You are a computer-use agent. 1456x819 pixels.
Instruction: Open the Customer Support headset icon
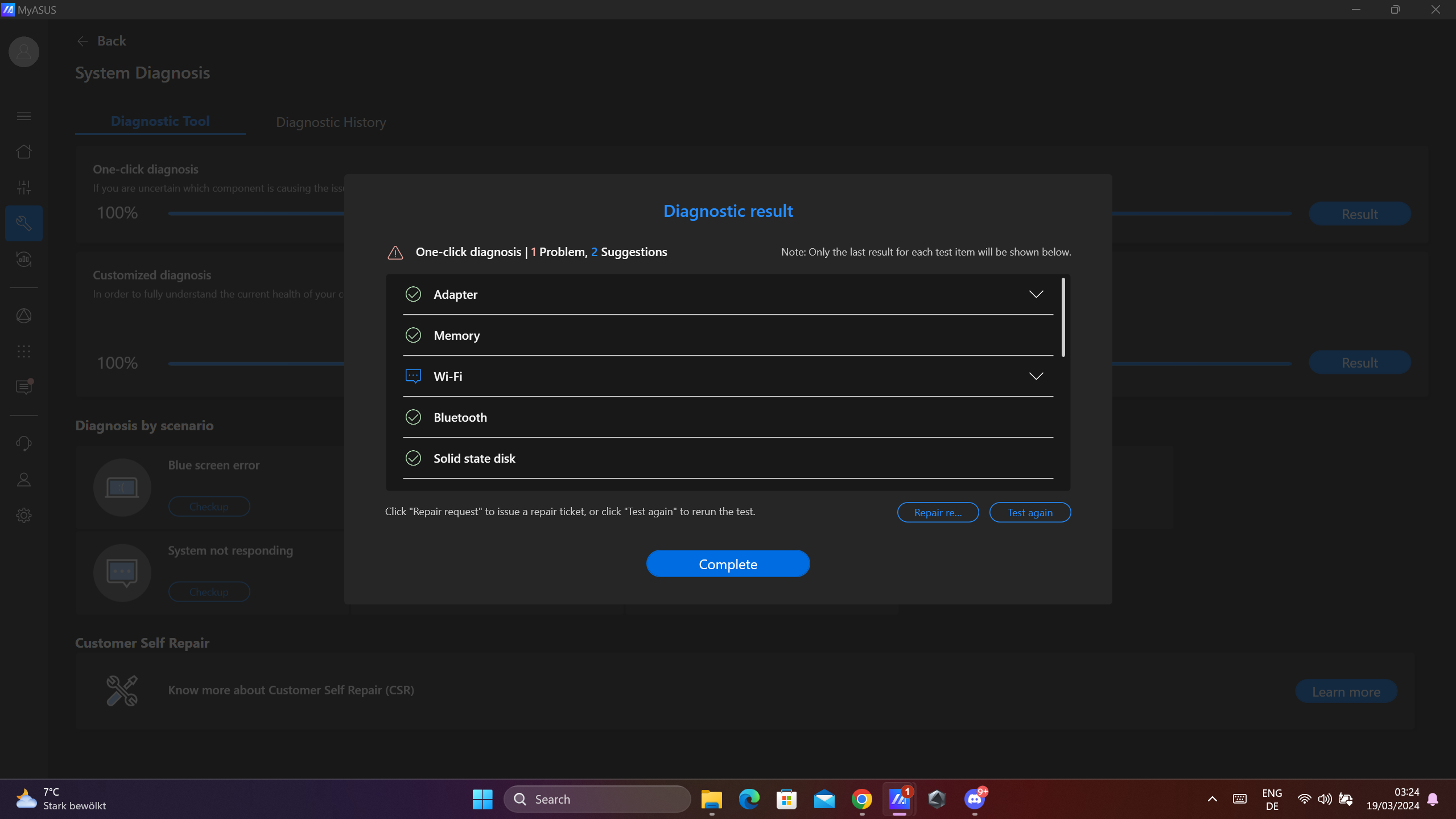point(24,443)
